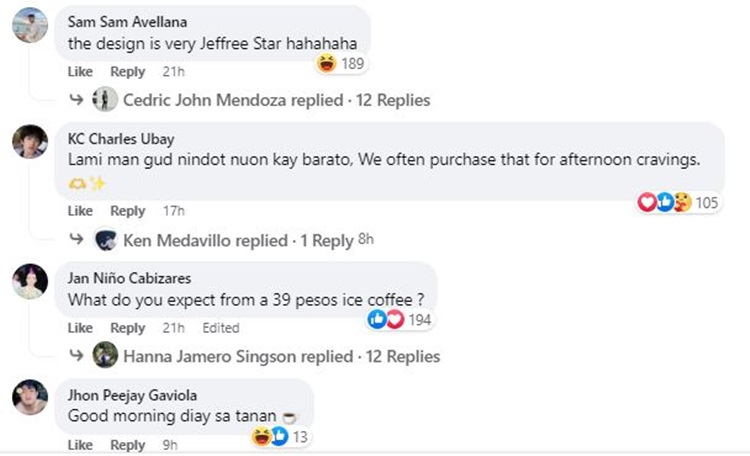Show edit history of Jan's comment
Viewport: 750px width, 456px height.
(x=220, y=328)
